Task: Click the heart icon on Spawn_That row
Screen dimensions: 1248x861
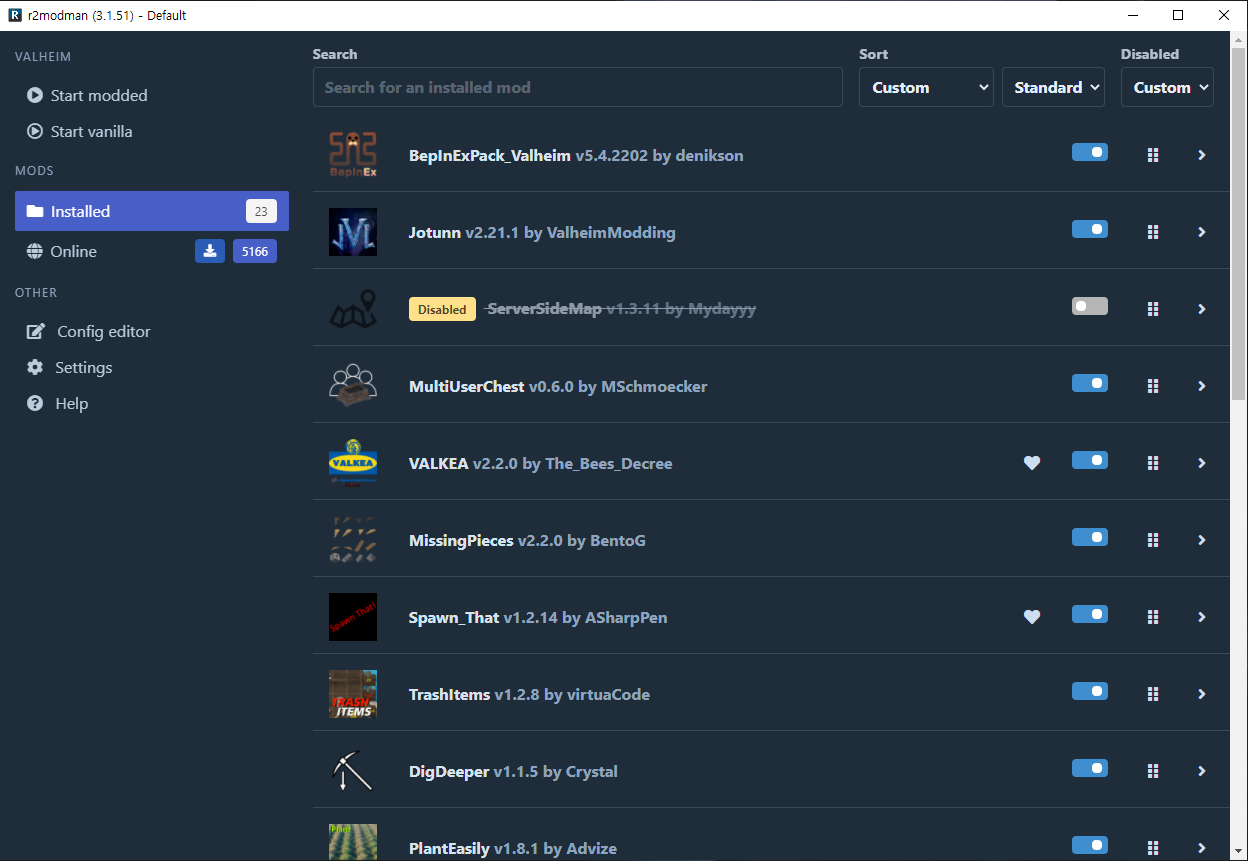Action: coord(1032,617)
